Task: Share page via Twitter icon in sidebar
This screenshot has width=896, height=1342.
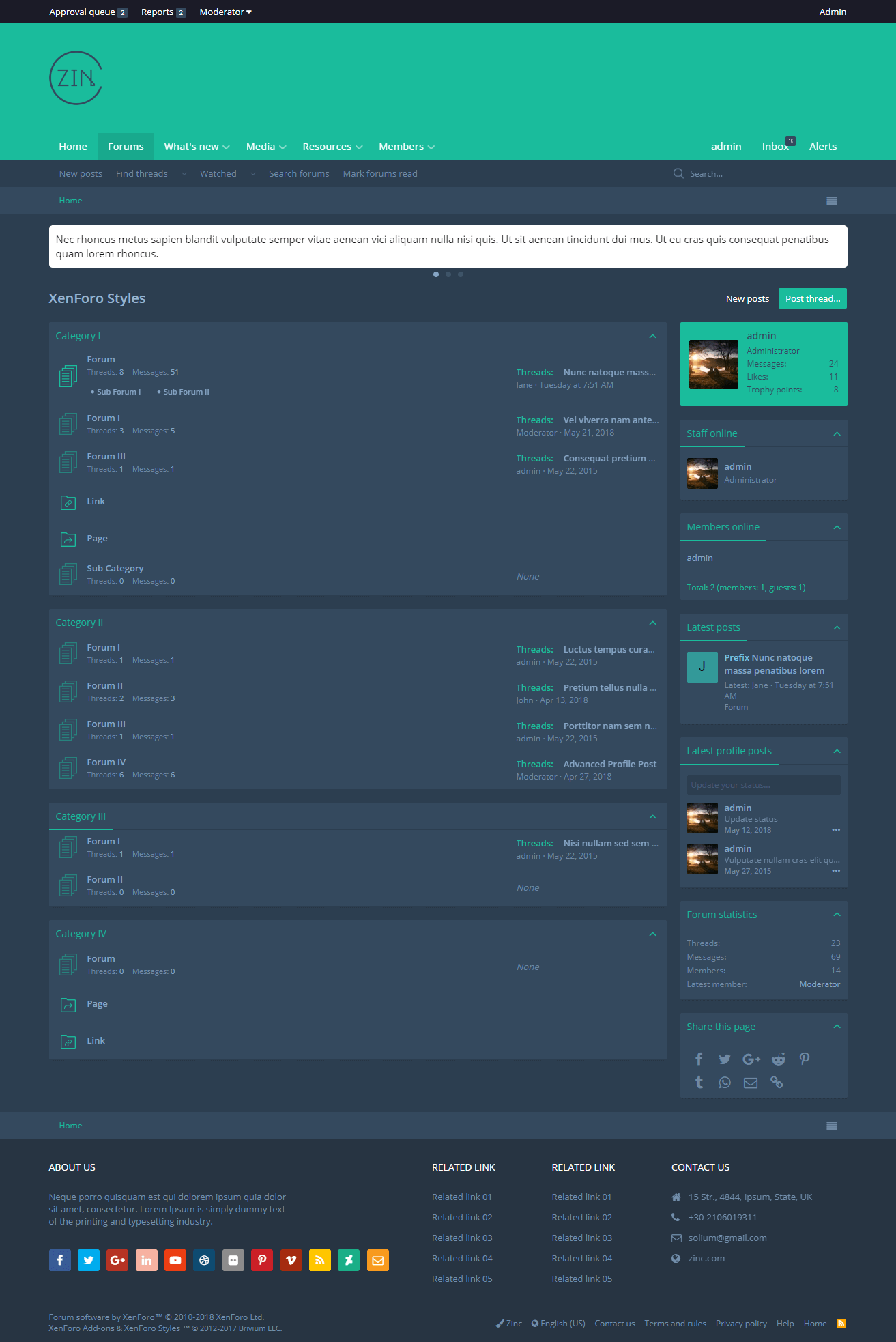Action: coord(725,1059)
